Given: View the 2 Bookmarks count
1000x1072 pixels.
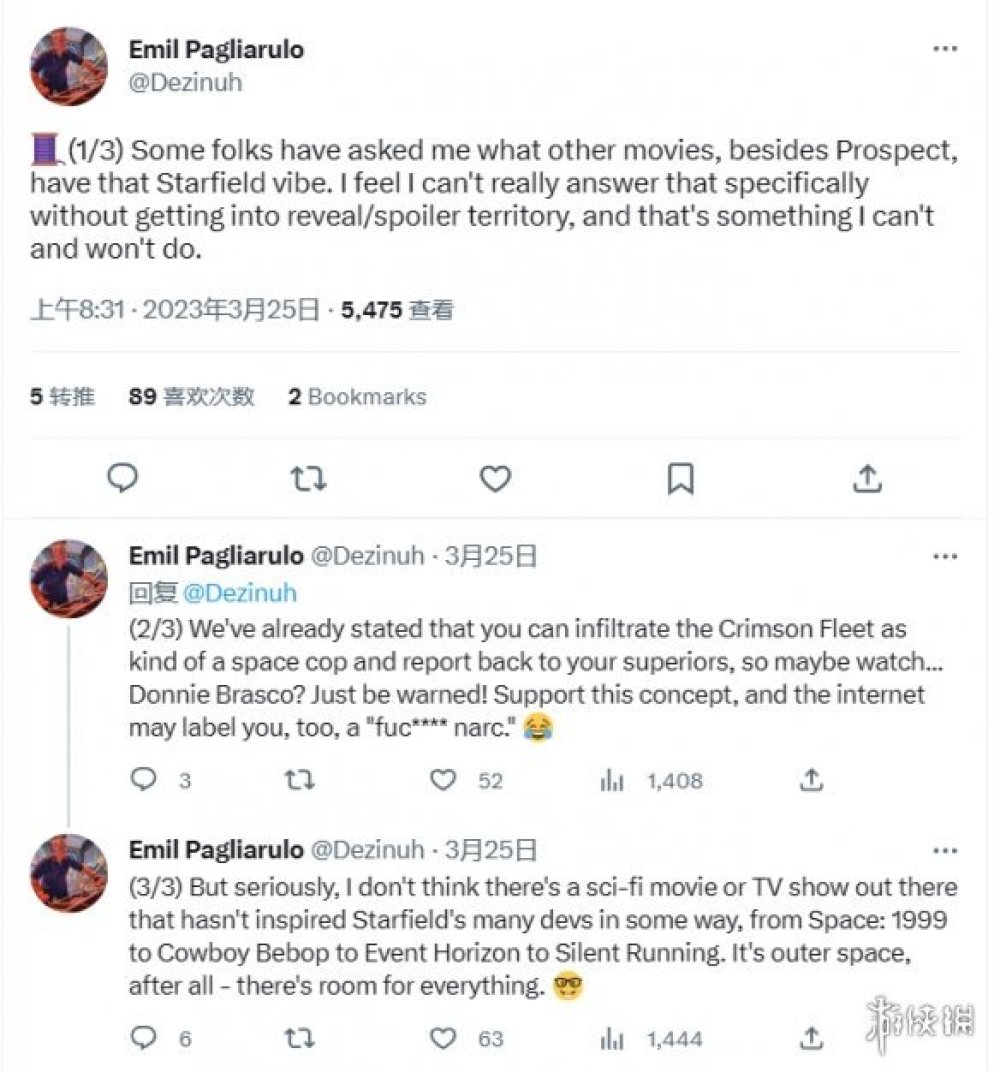Looking at the screenshot, I should (357, 397).
